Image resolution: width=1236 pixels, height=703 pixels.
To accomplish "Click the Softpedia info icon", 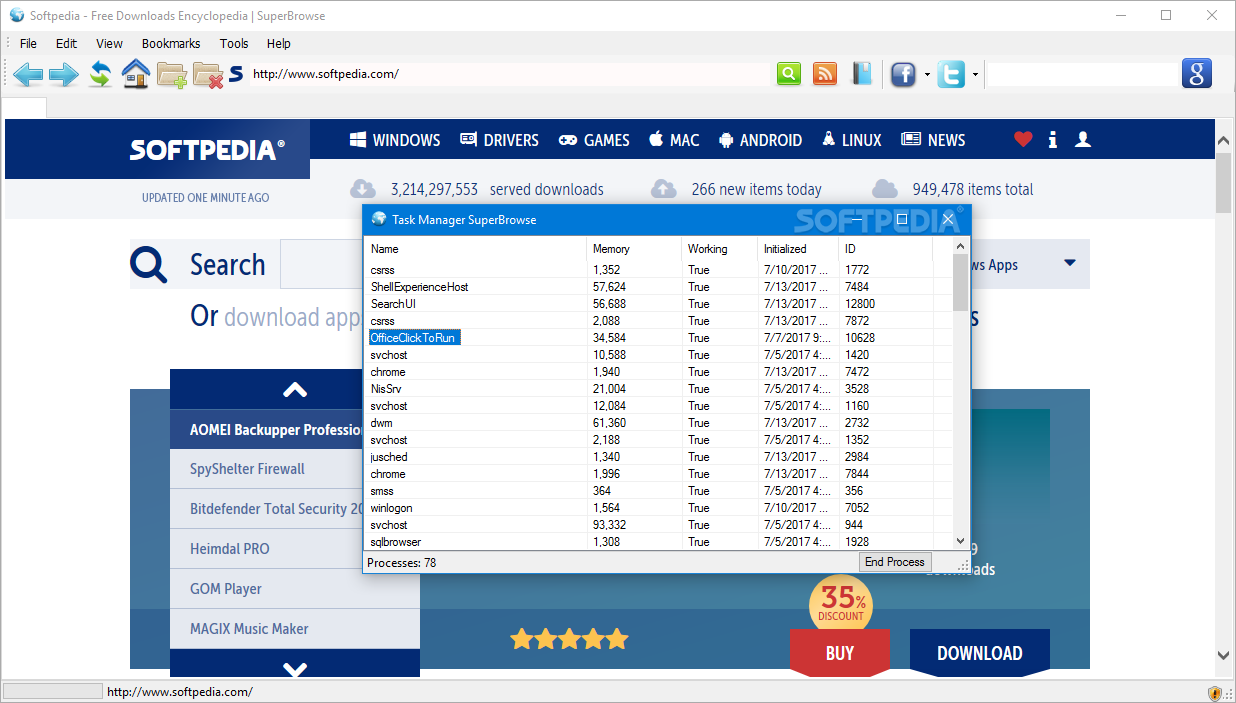I will (1052, 140).
